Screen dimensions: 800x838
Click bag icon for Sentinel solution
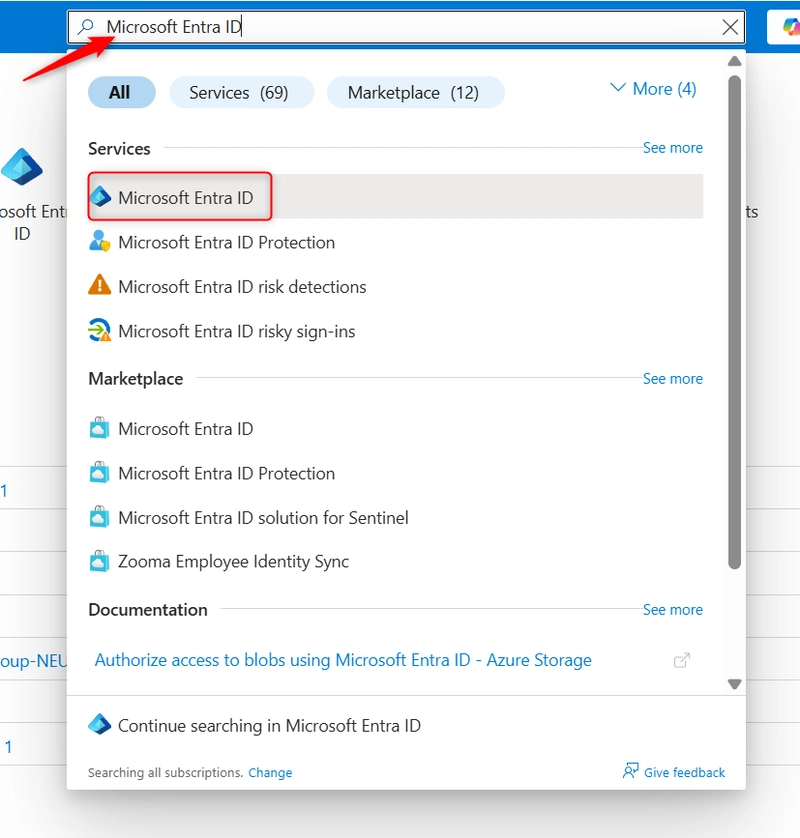99,516
